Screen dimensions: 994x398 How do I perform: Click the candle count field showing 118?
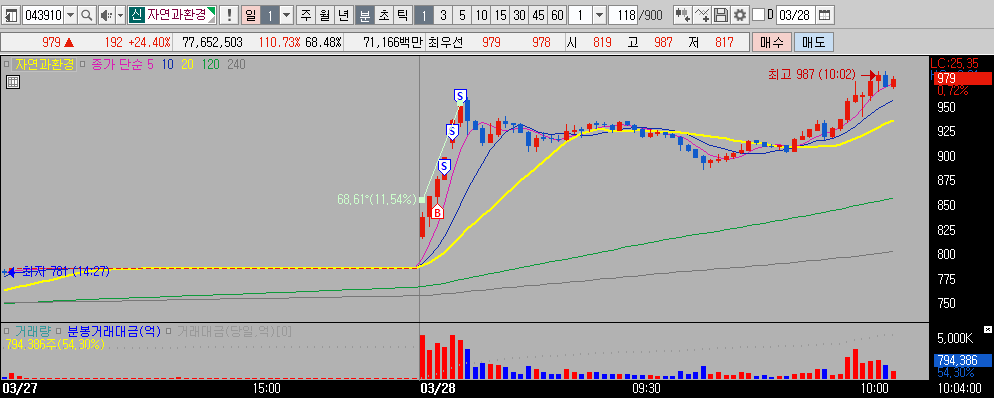(x=623, y=15)
